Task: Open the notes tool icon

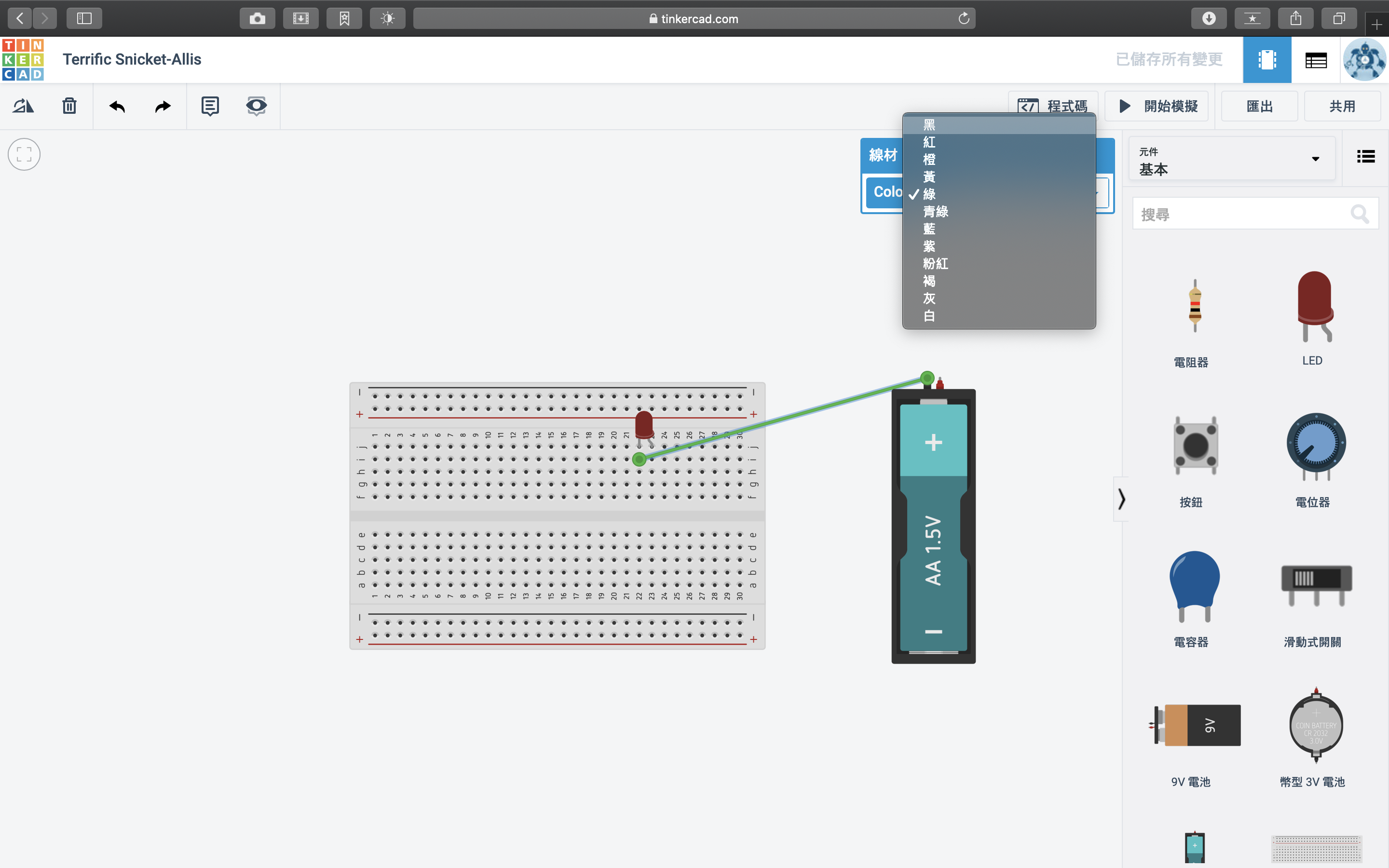Action: pos(210,106)
